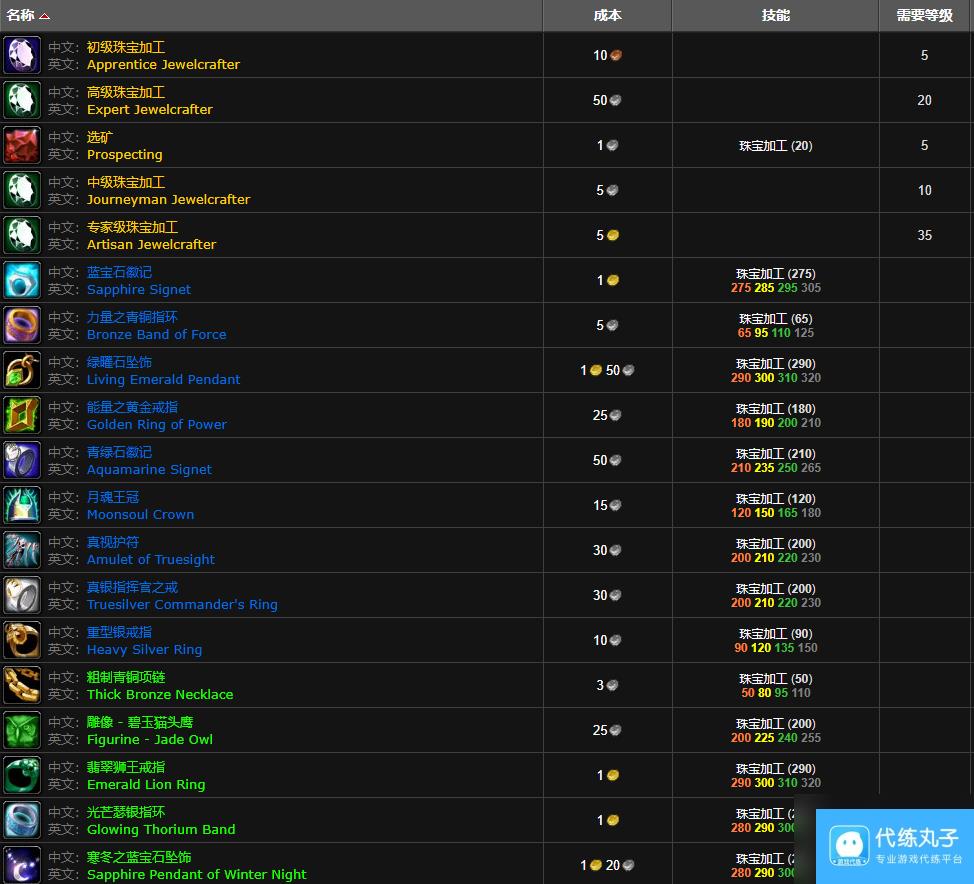The width and height of the screenshot is (974, 884).
Task: Click the 1 gold 50 silver cost
Action: click(607, 370)
